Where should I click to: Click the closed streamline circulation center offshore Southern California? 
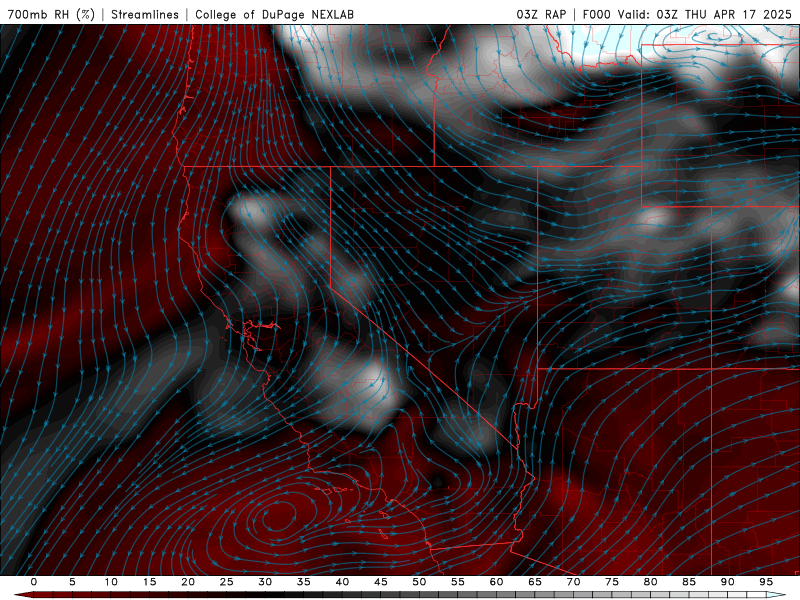click(278, 514)
